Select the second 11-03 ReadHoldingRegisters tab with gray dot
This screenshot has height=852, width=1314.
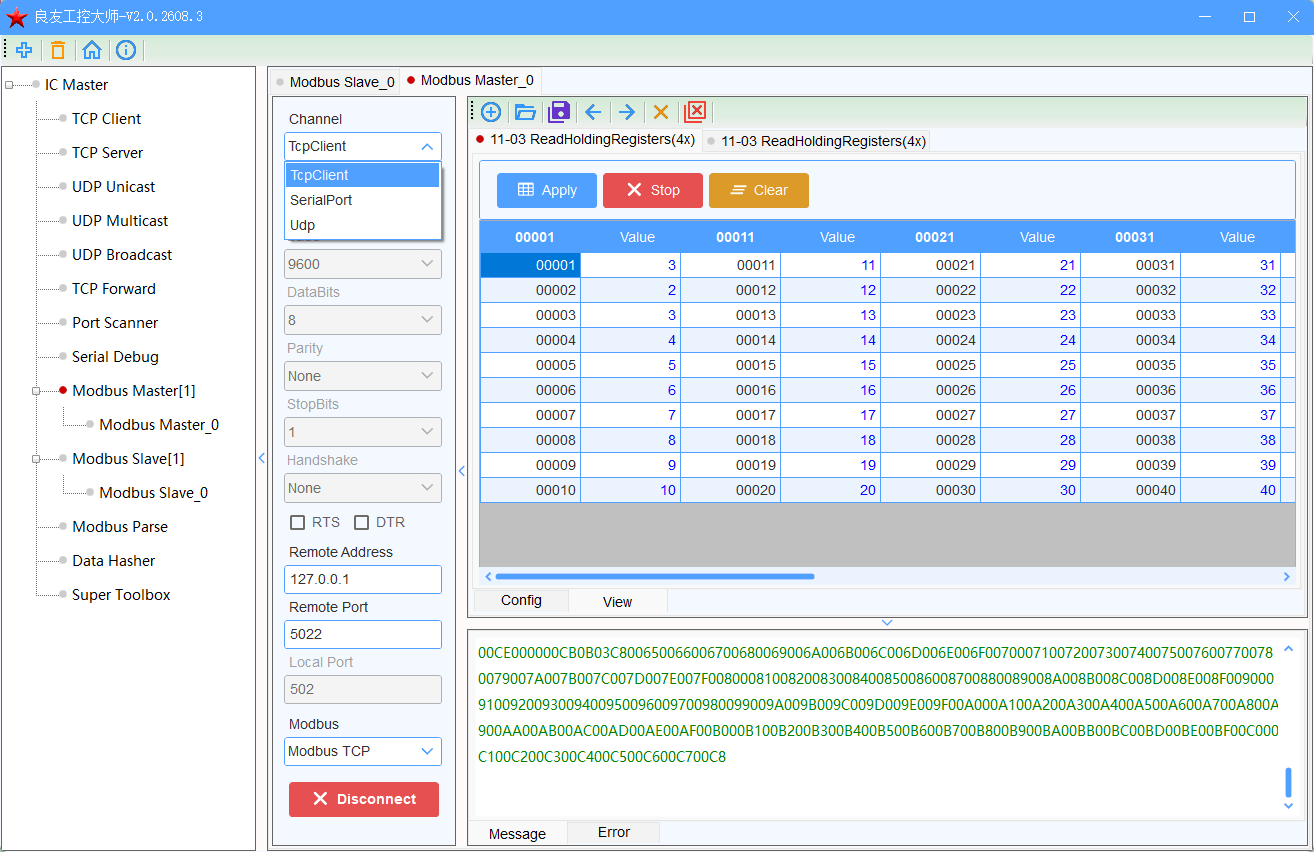(816, 141)
